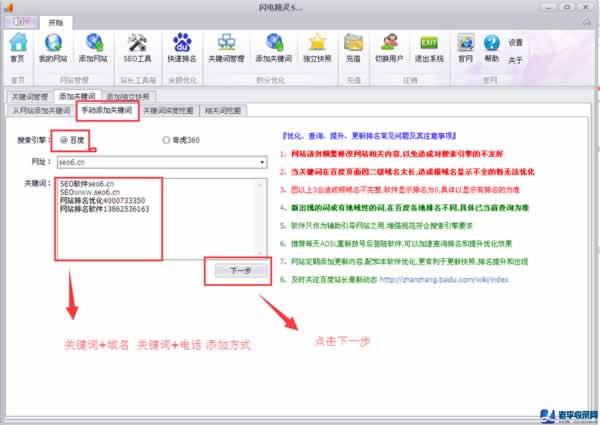Click the keyword text area scrollbar
Viewport: 600px width, 425px height.
[260, 219]
